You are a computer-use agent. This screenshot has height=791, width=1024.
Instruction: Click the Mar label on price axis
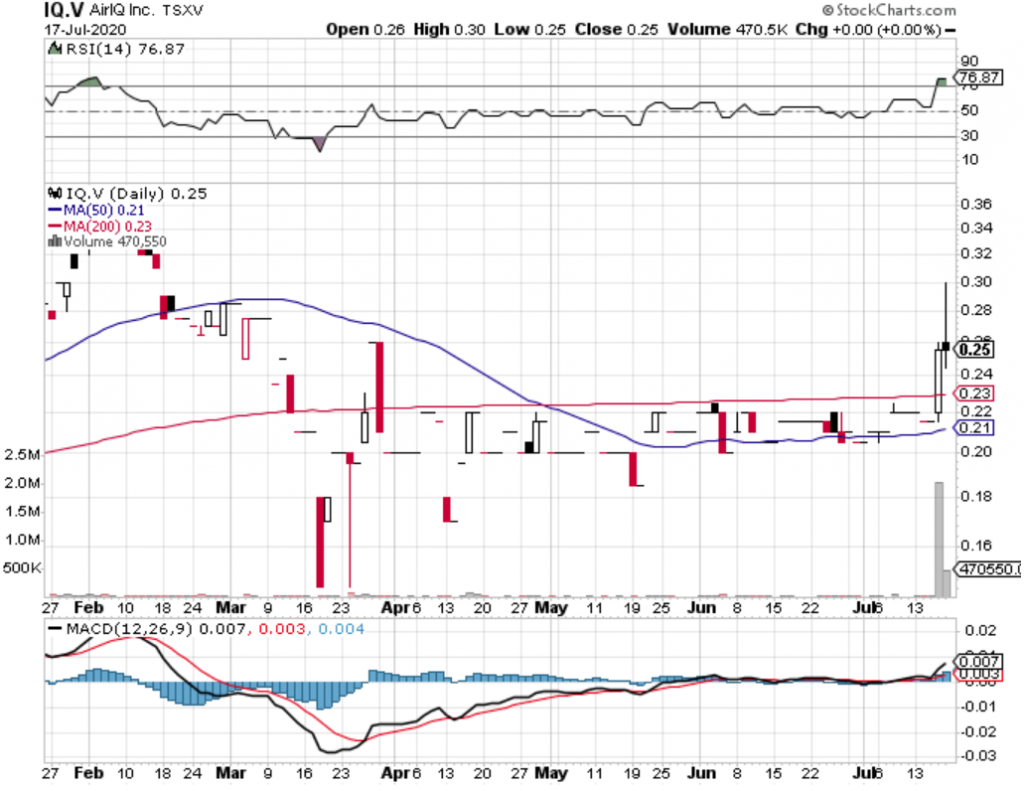pos(231,608)
